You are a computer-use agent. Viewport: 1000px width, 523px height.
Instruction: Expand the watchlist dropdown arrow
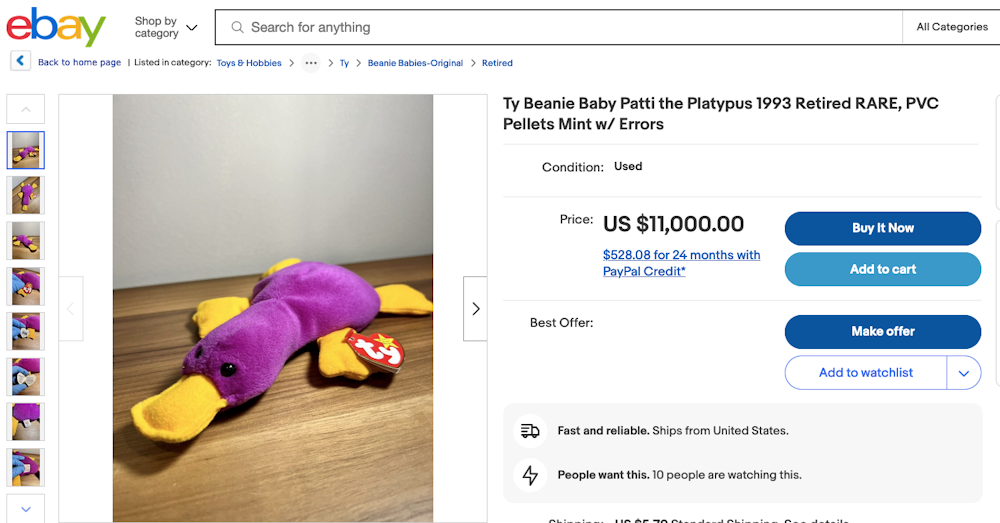(x=963, y=373)
